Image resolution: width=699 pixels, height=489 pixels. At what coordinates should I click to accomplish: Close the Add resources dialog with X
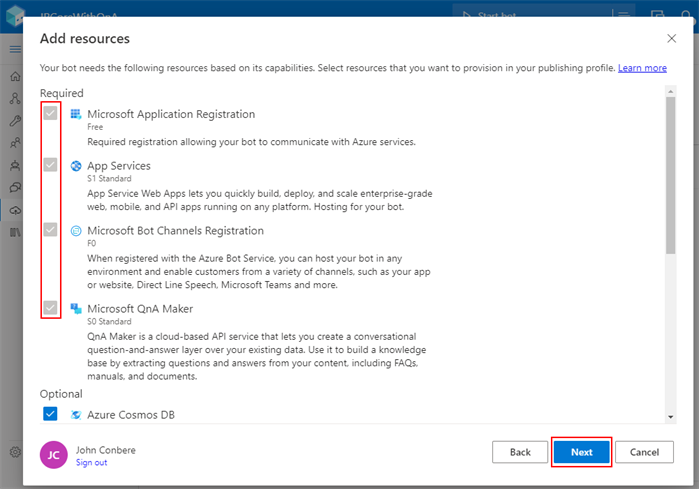click(671, 38)
